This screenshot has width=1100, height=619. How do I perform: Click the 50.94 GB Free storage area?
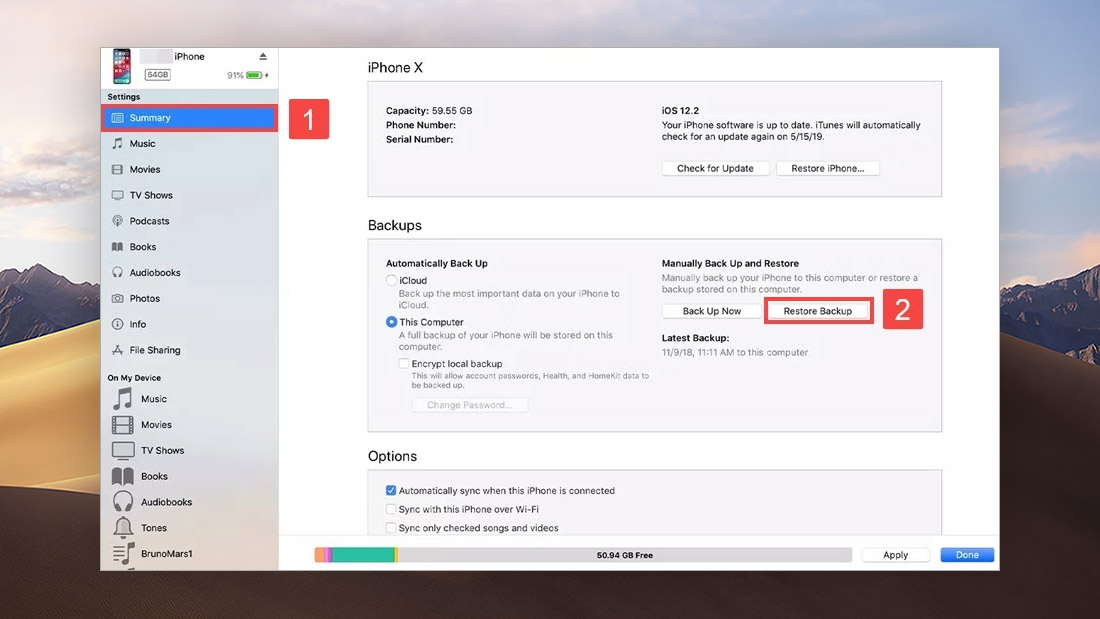(624, 554)
